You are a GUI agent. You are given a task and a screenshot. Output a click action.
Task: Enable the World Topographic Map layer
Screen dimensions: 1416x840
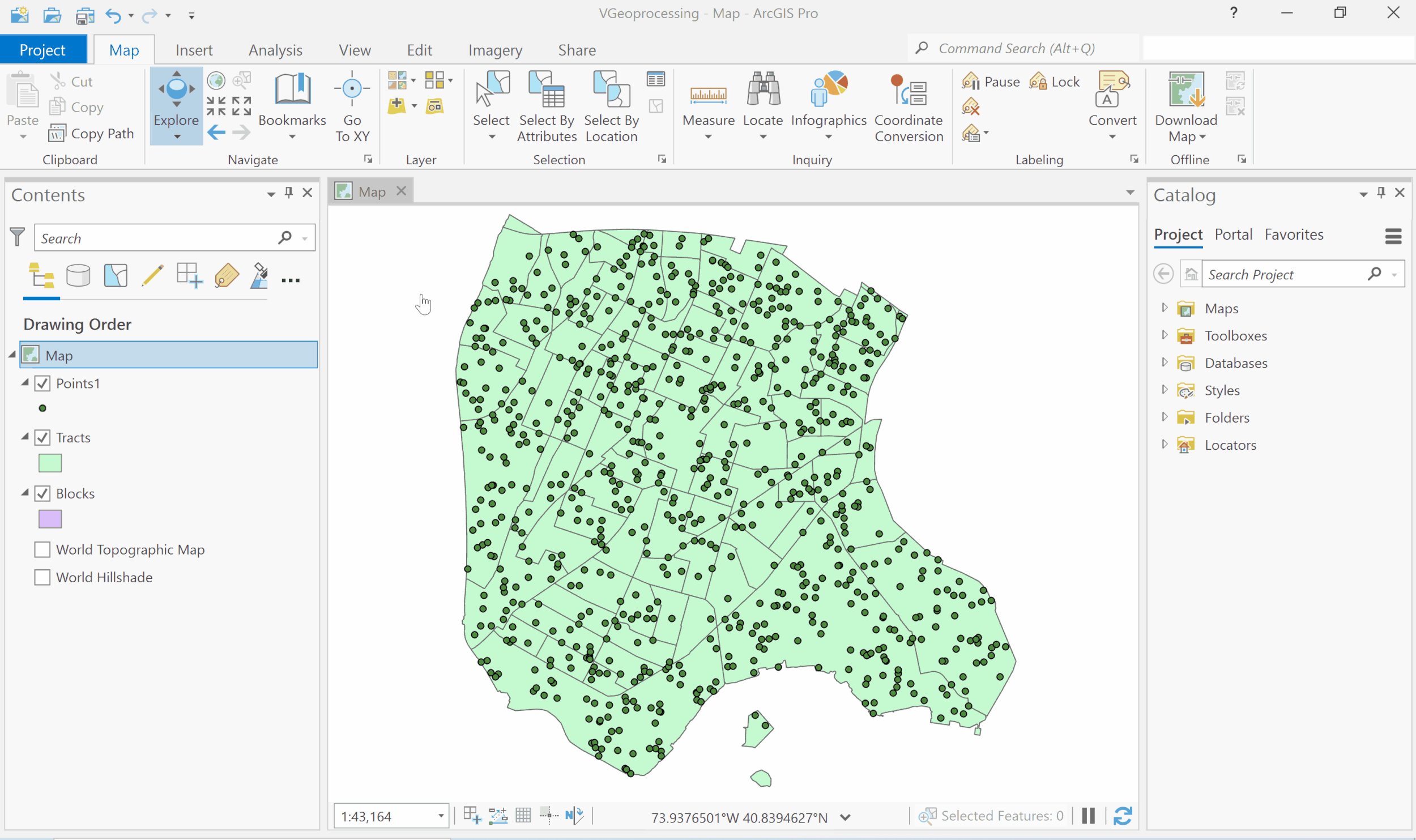click(x=42, y=549)
